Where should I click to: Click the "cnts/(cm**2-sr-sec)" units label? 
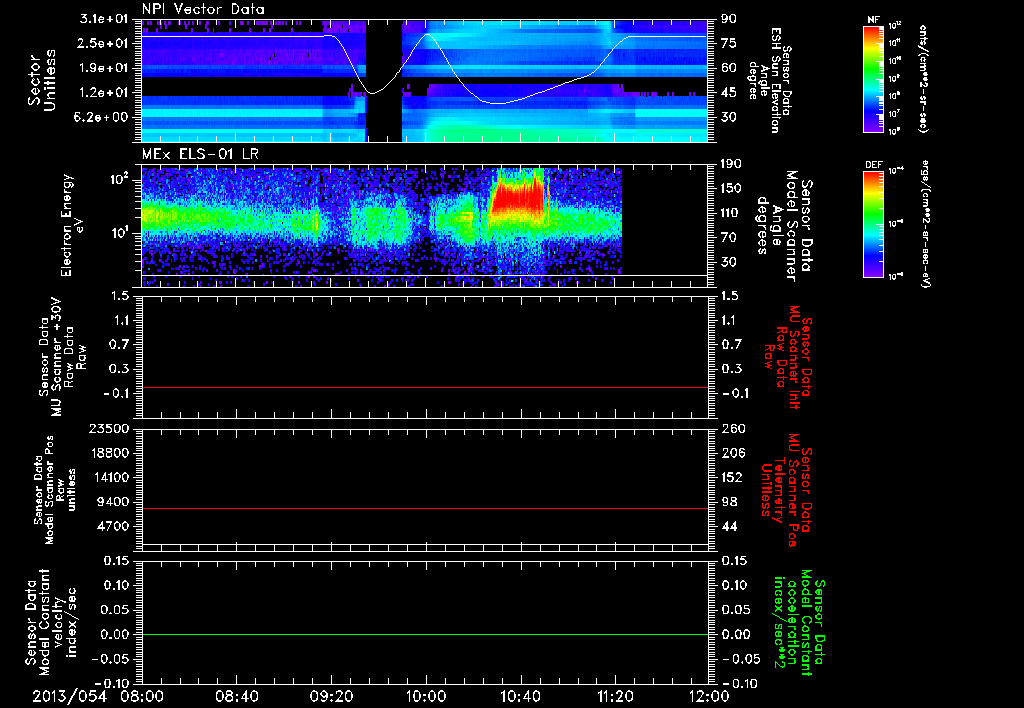pyautogui.click(x=923, y=78)
